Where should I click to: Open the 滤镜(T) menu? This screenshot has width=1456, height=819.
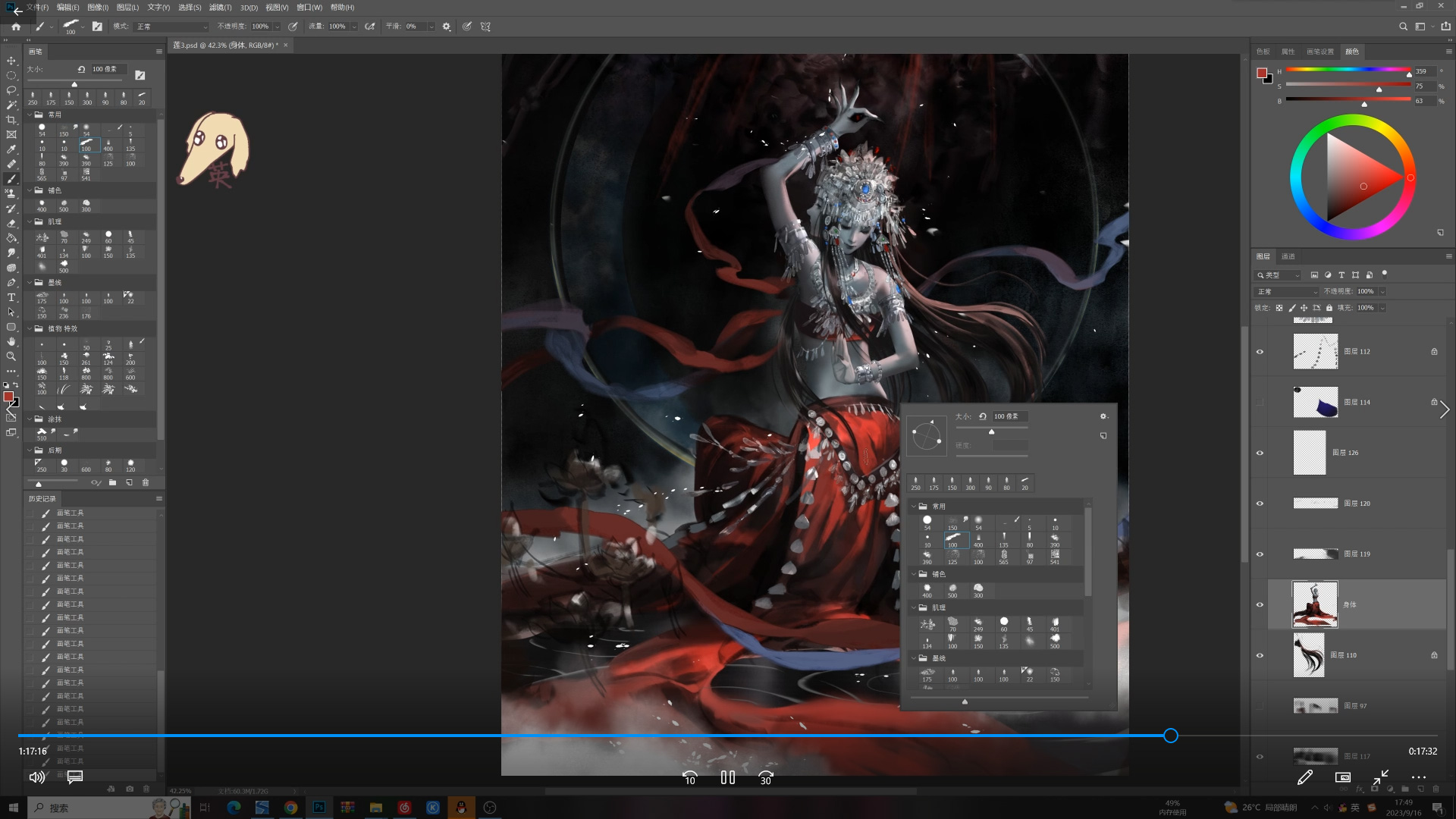pos(220,8)
